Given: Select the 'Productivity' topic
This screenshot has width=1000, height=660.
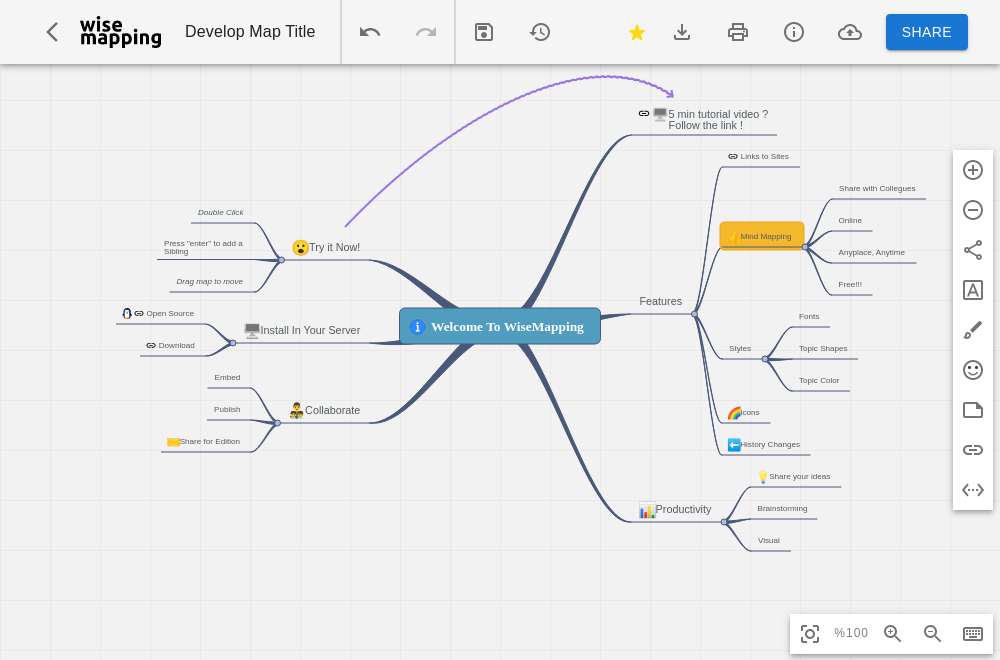Looking at the screenshot, I should (675, 510).
